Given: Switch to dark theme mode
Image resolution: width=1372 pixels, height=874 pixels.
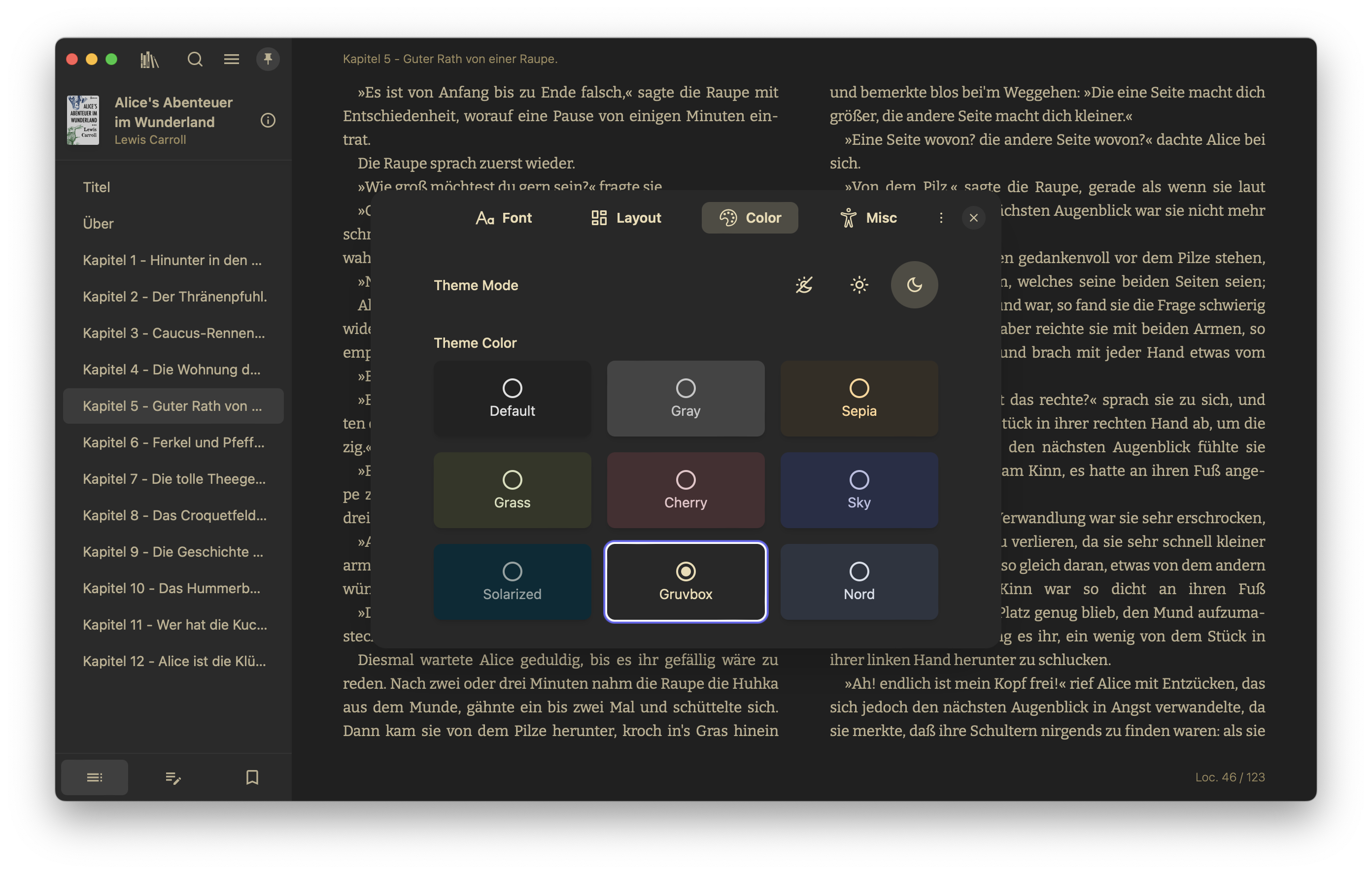Looking at the screenshot, I should pyautogui.click(x=912, y=284).
